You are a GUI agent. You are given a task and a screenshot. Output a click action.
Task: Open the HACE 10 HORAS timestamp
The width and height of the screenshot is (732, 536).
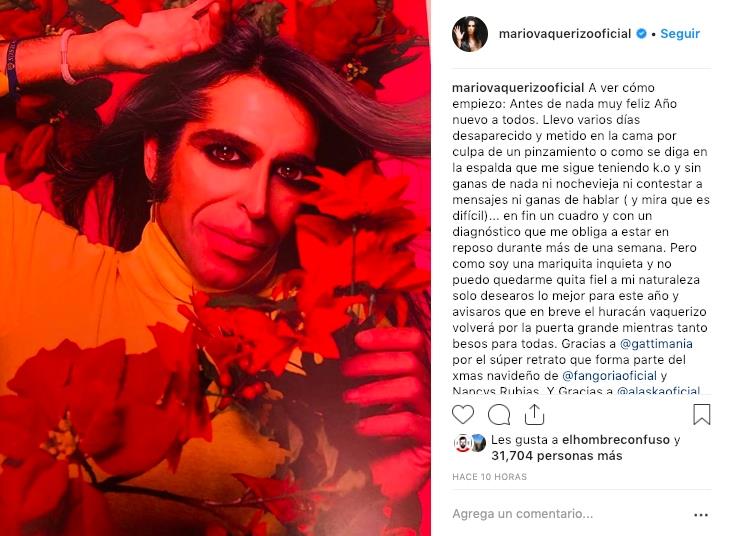(x=489, y=477)
